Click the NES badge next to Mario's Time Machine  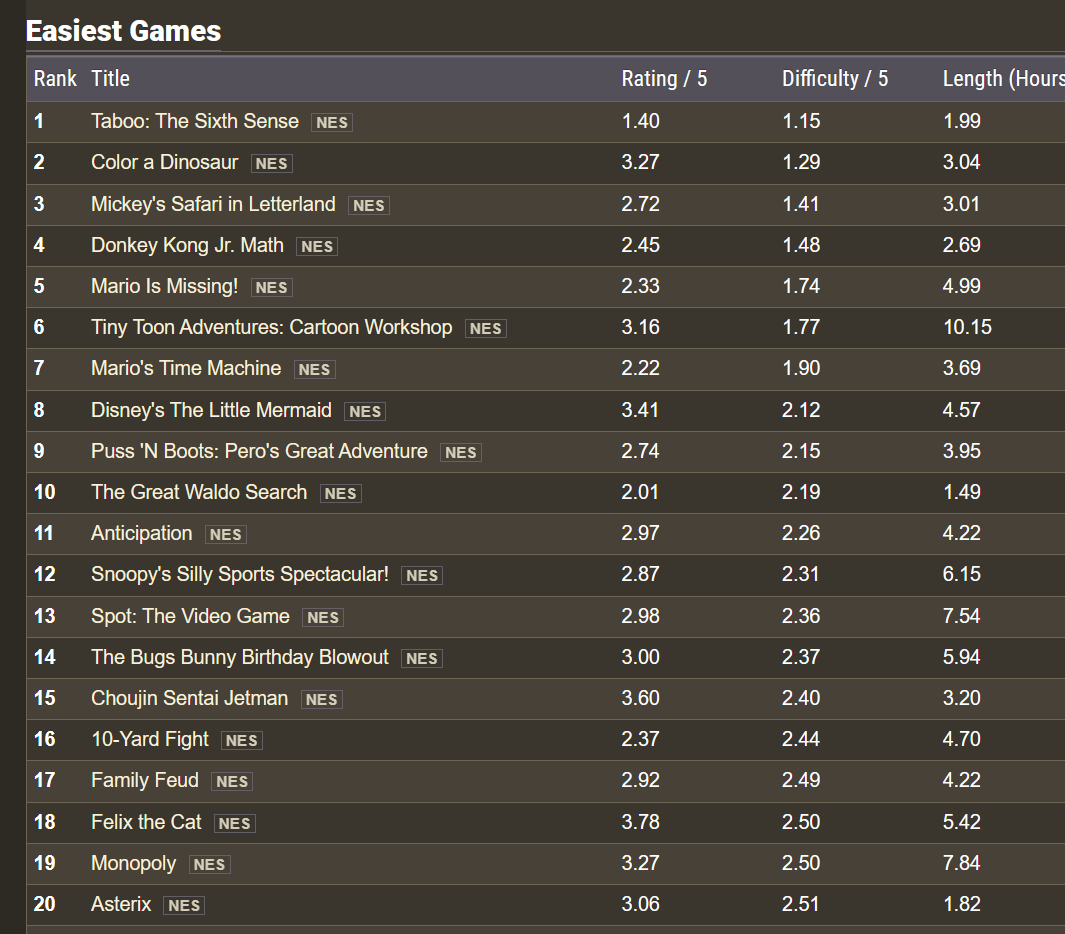(314, 370)
